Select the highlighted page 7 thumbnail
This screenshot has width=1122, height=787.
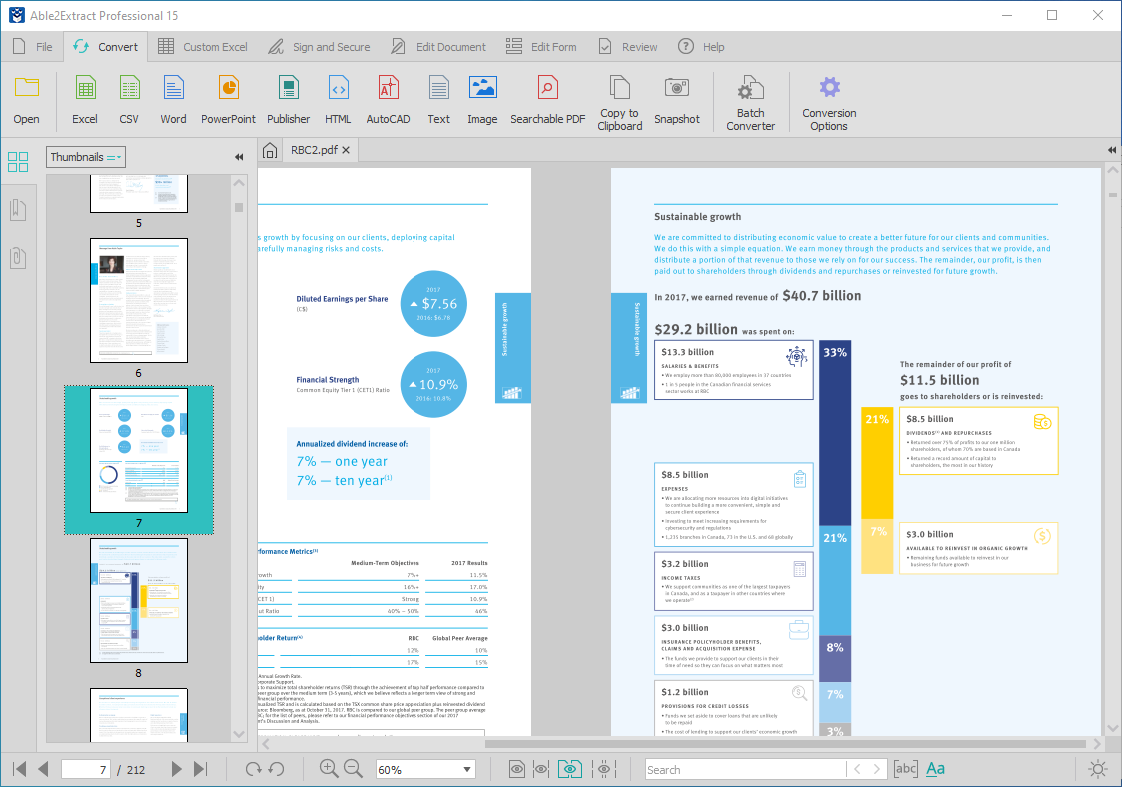click(x=139, y=451)
